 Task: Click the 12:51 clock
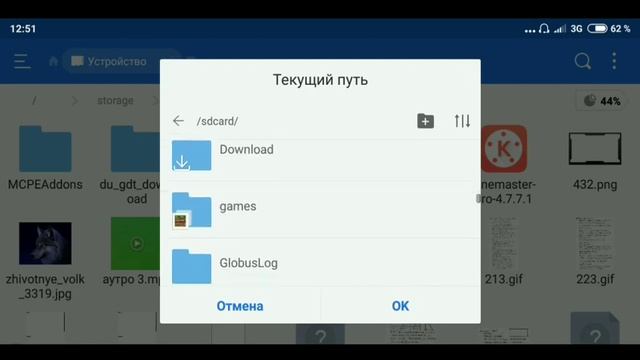point(23,29)
